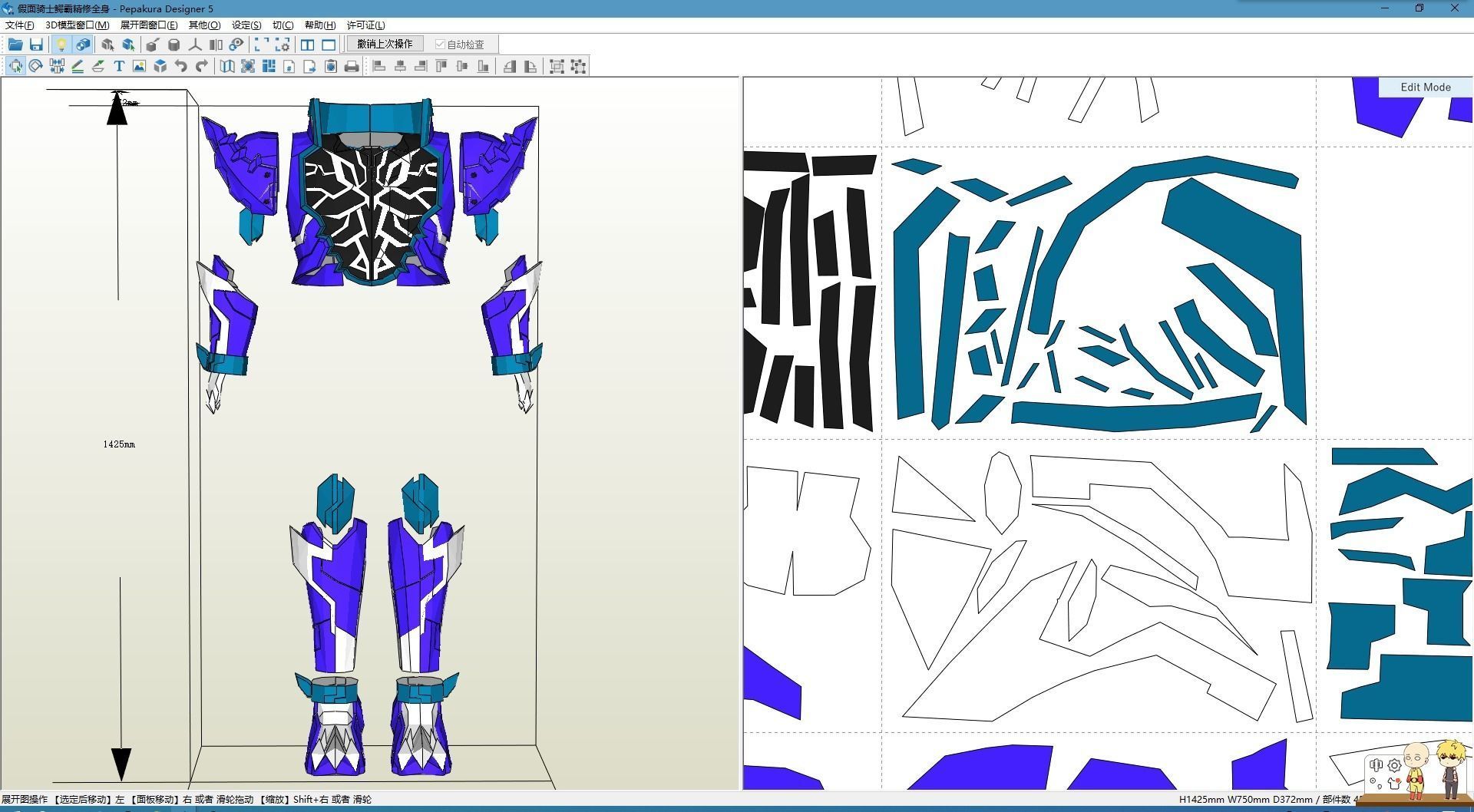This screenshot has height=812, width=1474.
Task: Click the H1425mm W750mm D372mm status text
Action: coord(1246,799)
